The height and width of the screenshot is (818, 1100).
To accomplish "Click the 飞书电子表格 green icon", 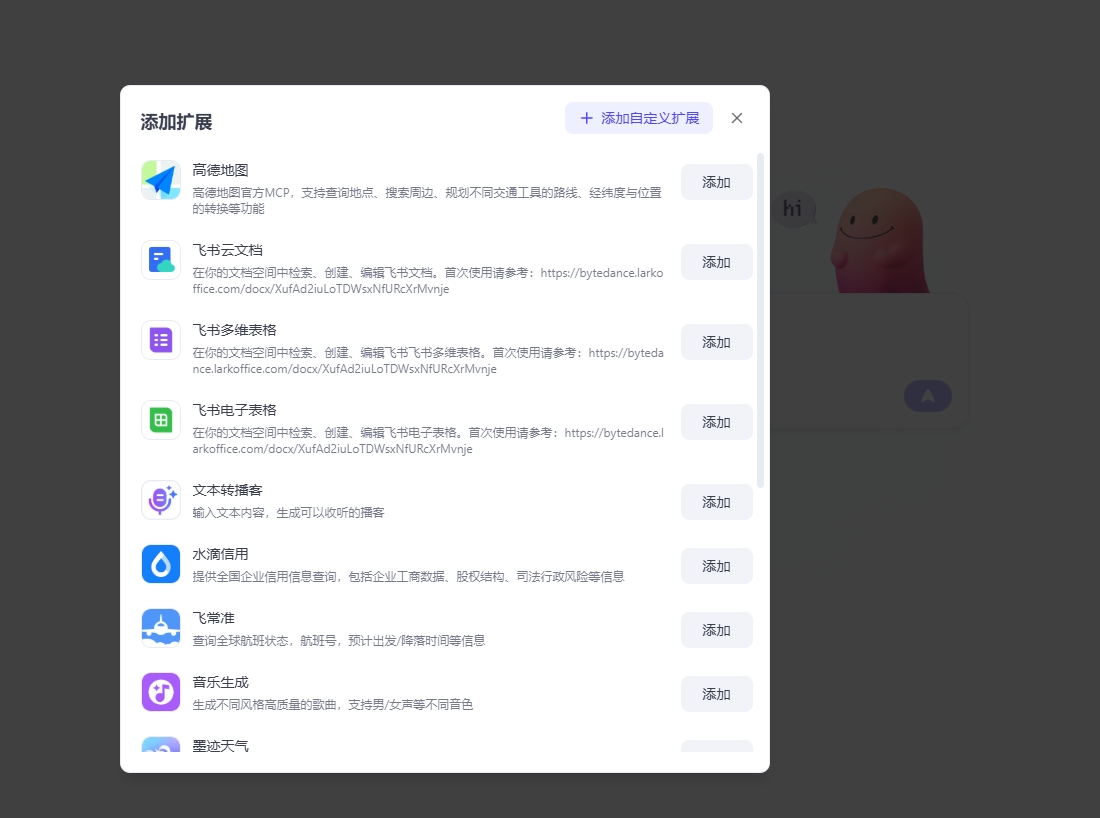I will point(161,420).
